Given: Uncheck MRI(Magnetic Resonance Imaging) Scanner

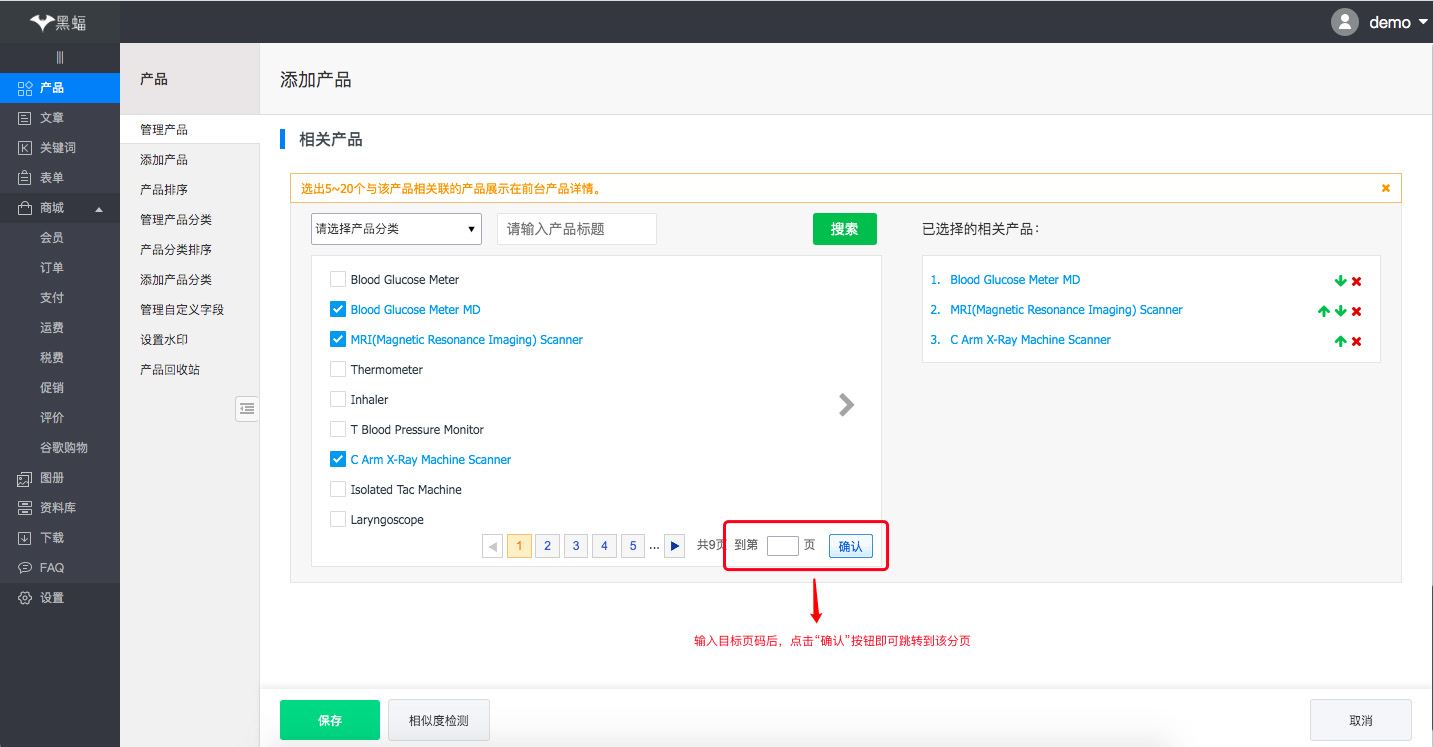Looking at the screenshot, I should pyautogui.click(x=338, y=339).
